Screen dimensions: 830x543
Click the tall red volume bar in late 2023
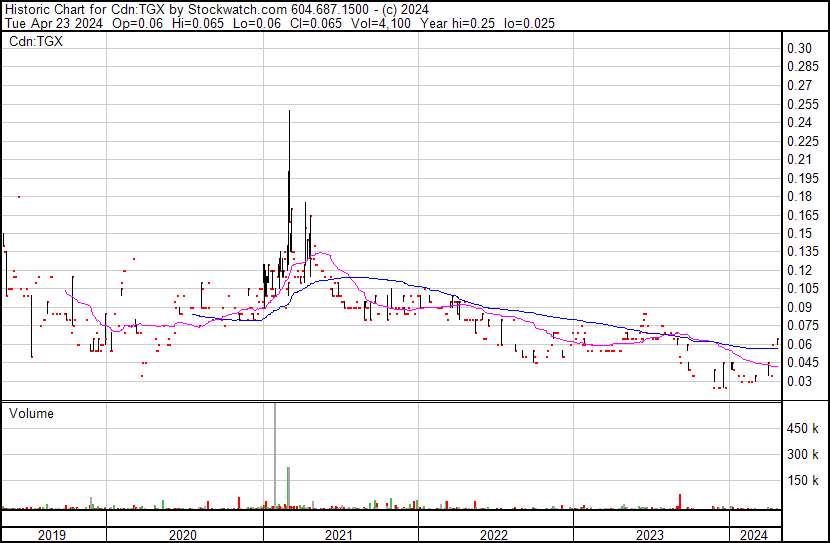pos(680,501)
